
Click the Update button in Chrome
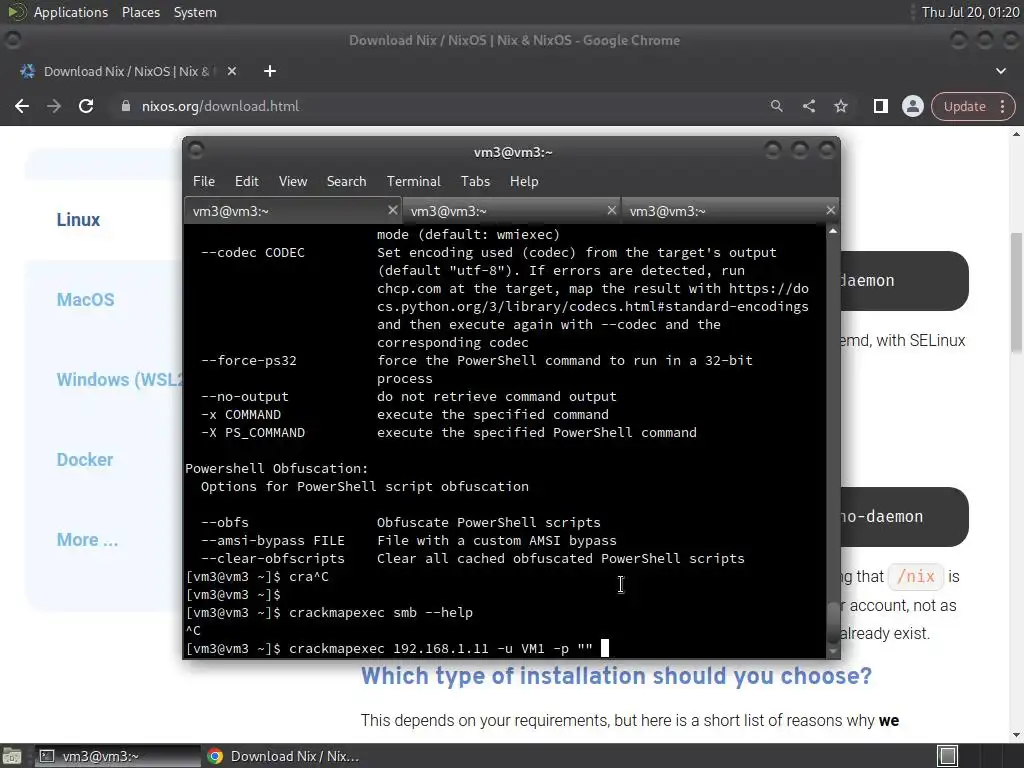pyautogui.click(x=964, y=106)
